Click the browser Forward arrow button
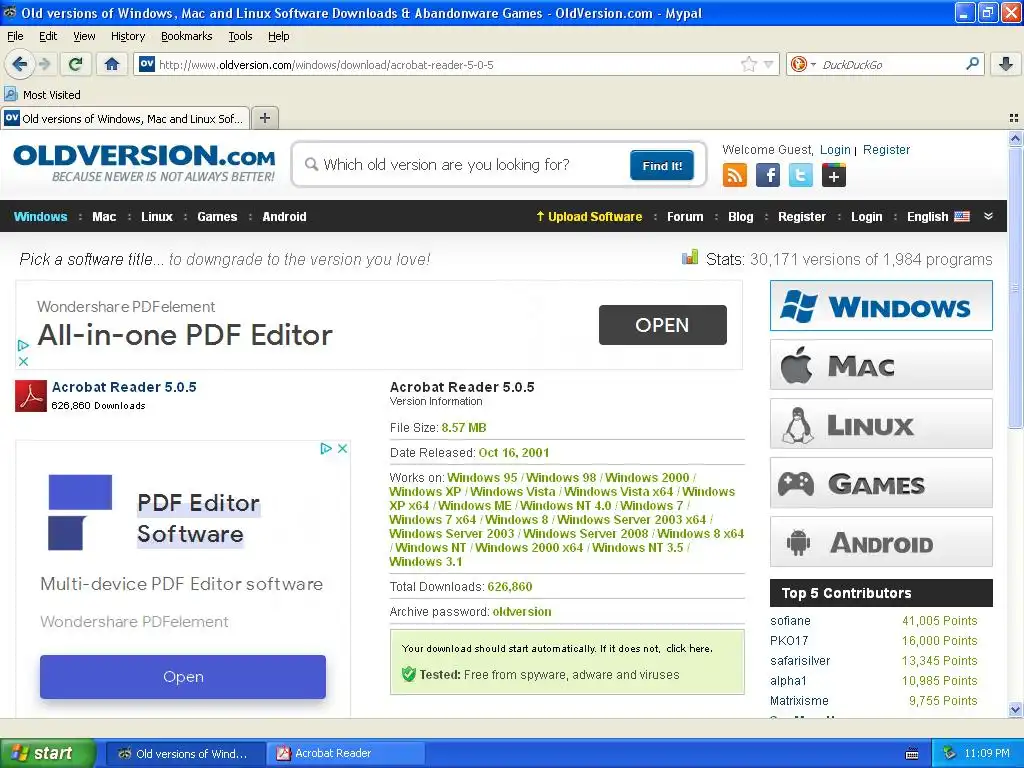Image resolution: width=1024 pixels, height=768 pixels. coord(44,64)
